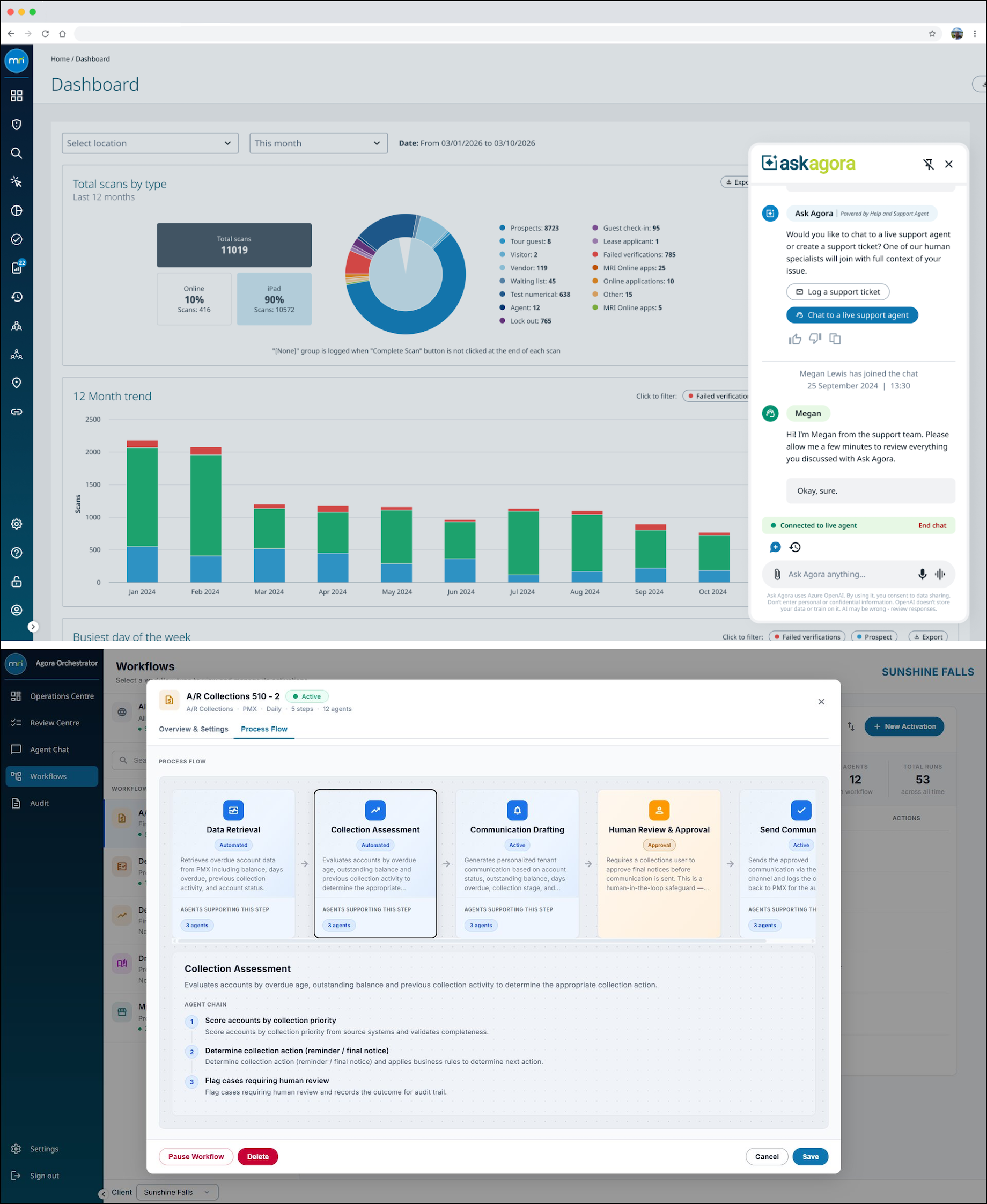Open the search icon in dashboard sidebar

point(17,153)
